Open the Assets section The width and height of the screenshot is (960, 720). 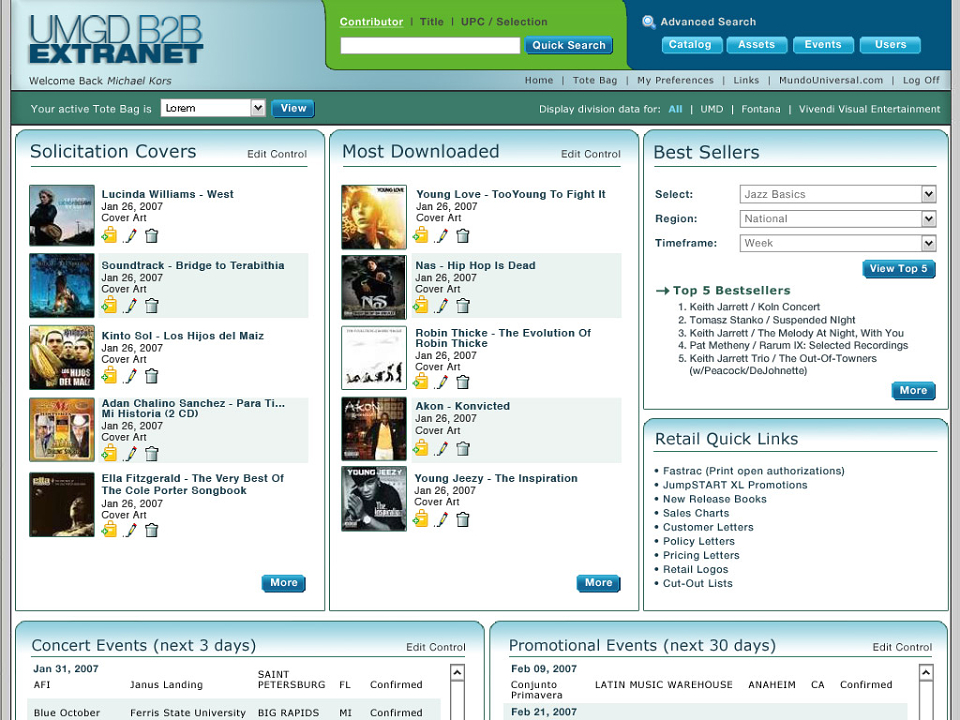(756, 45)
